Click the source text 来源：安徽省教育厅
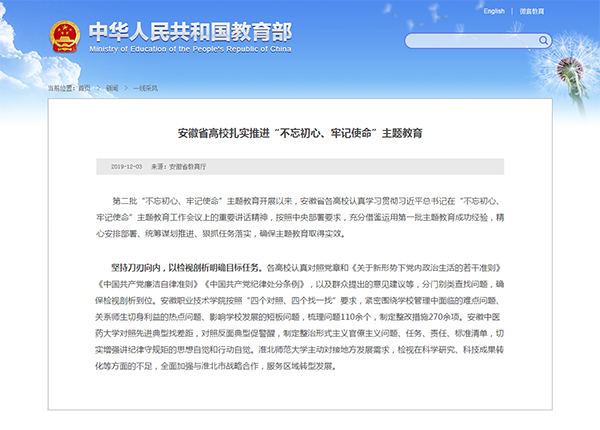Image resolution: width=600 pixels, height=430 pixels. click(x=178, y=166)
